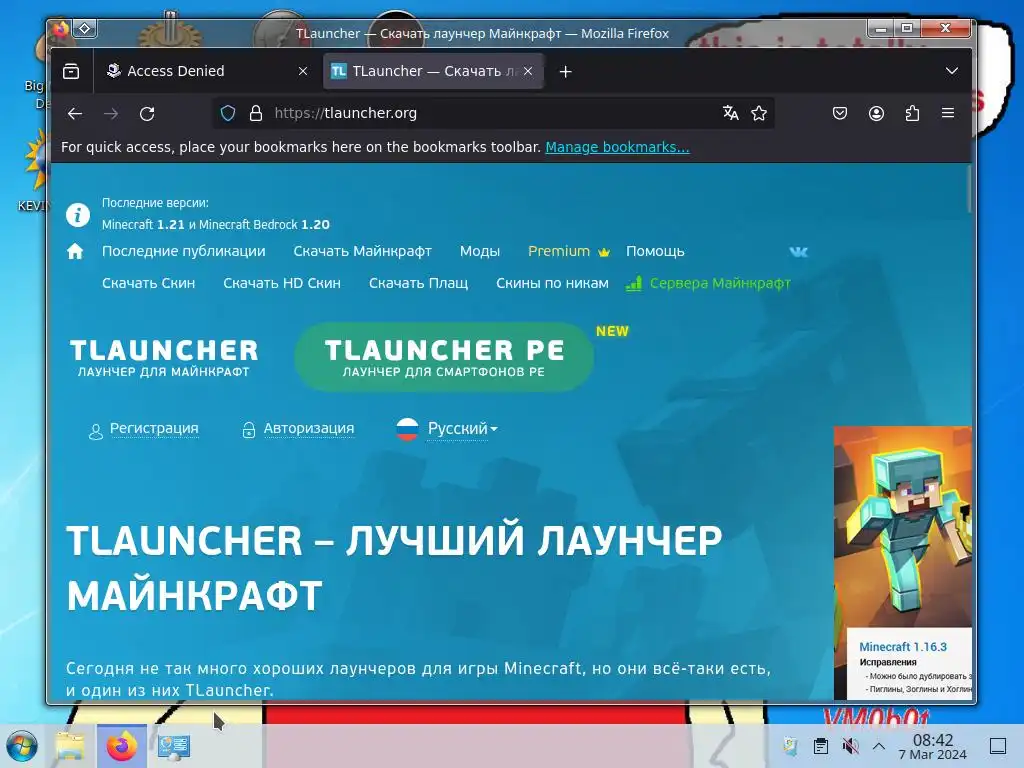Open Сервера Майнкрафт link

[708, 283]
